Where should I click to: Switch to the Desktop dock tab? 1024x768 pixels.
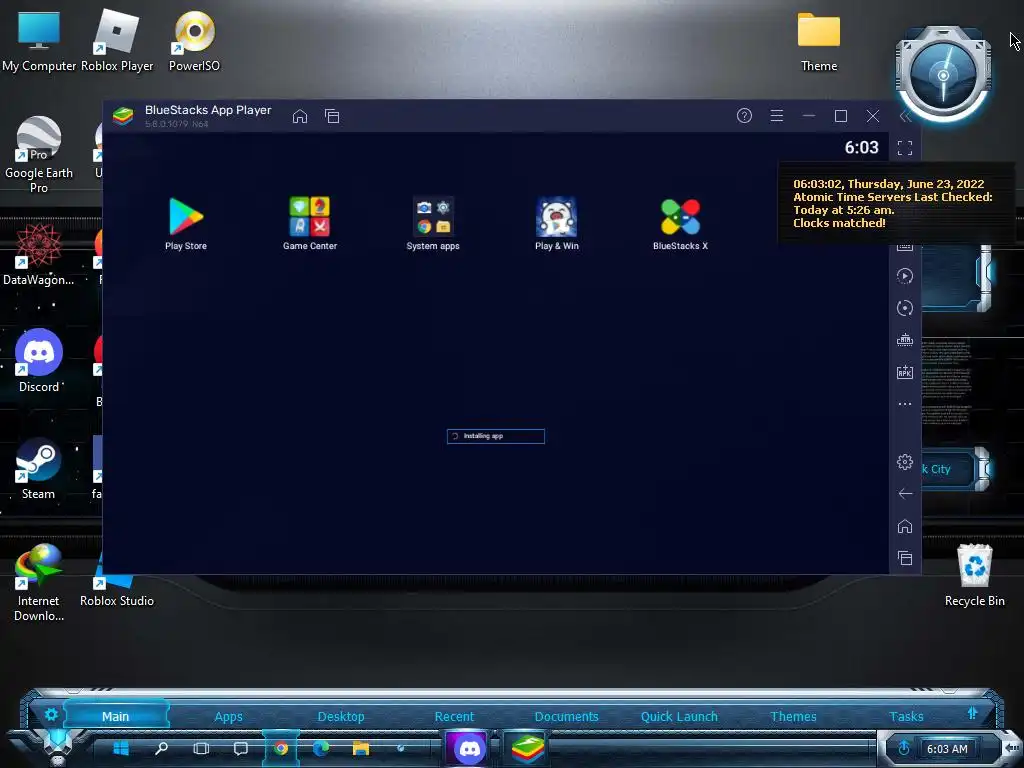click(341, 716)
